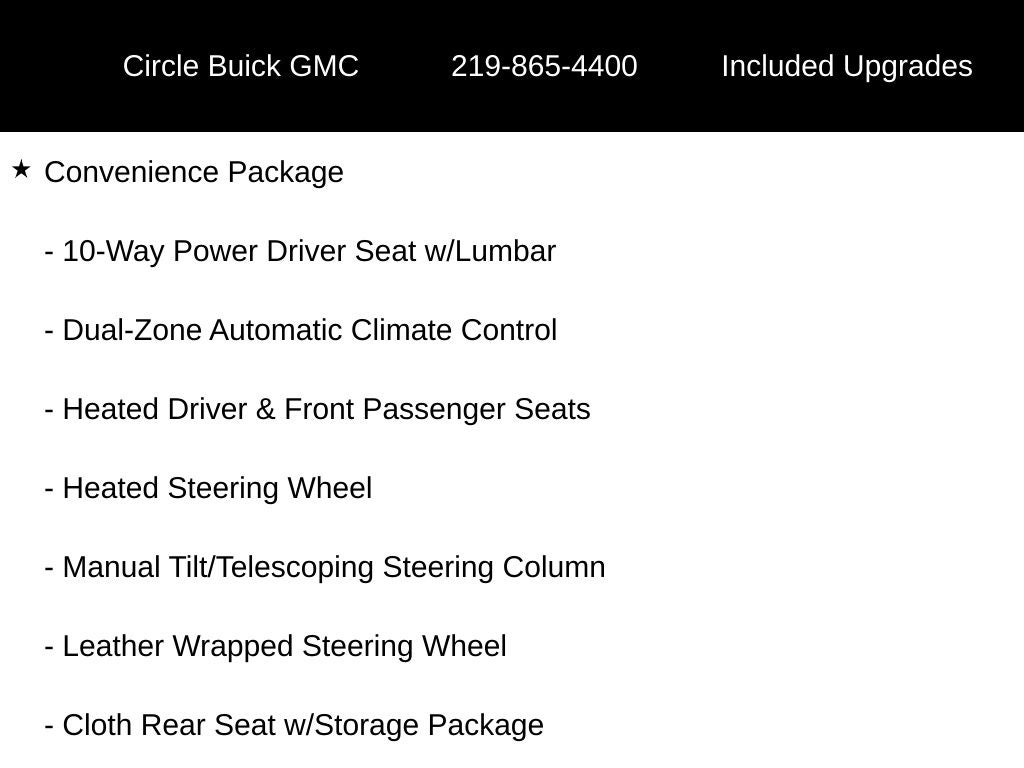Click the phone number 219-865-4400
The image size is (1024, 768).
(x=544, y=66)
